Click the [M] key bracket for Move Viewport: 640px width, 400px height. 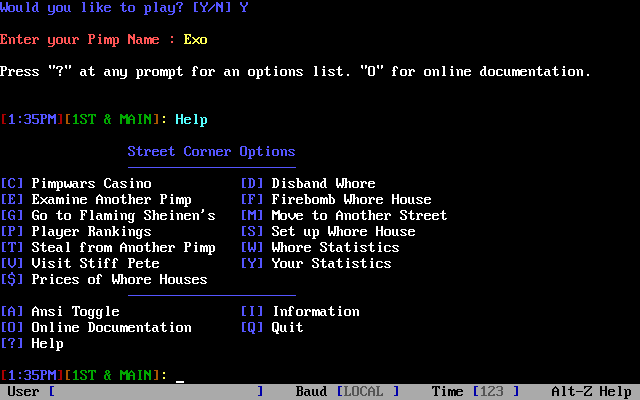[252, 215]
